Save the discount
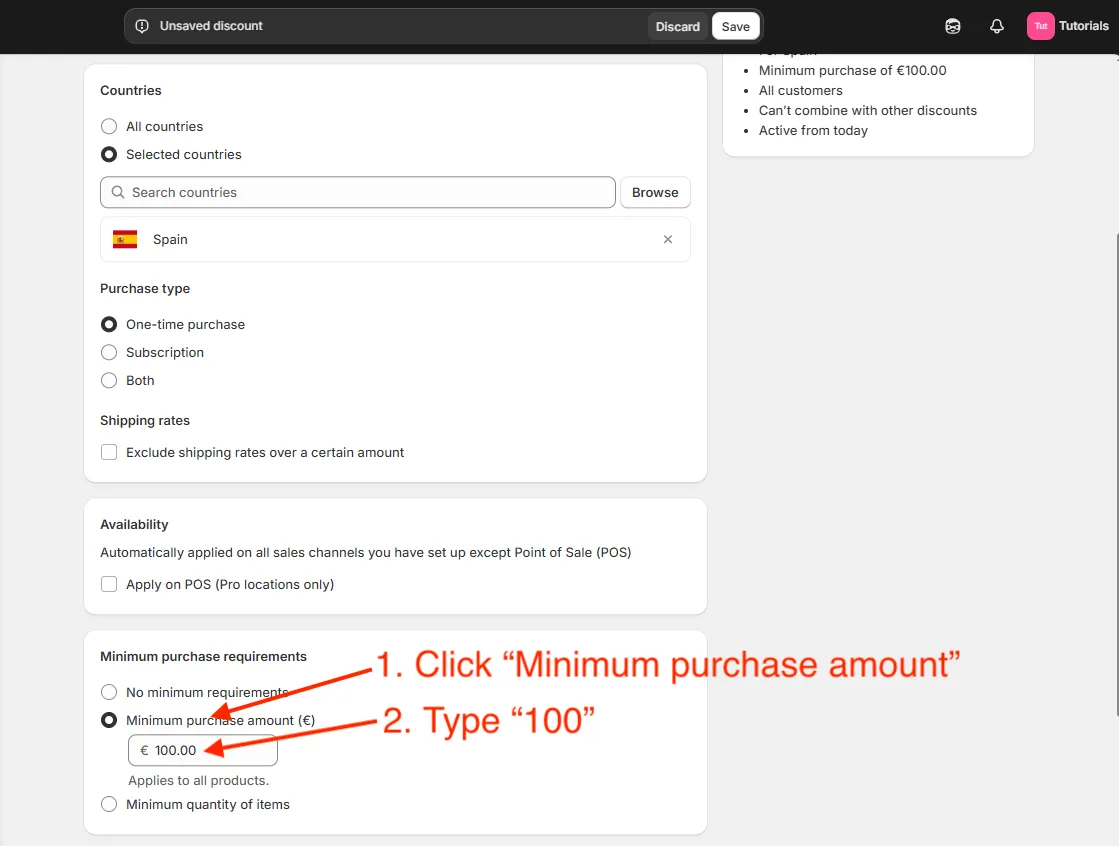The height and width of the screenshot is (846, 1119). [735, 26]
